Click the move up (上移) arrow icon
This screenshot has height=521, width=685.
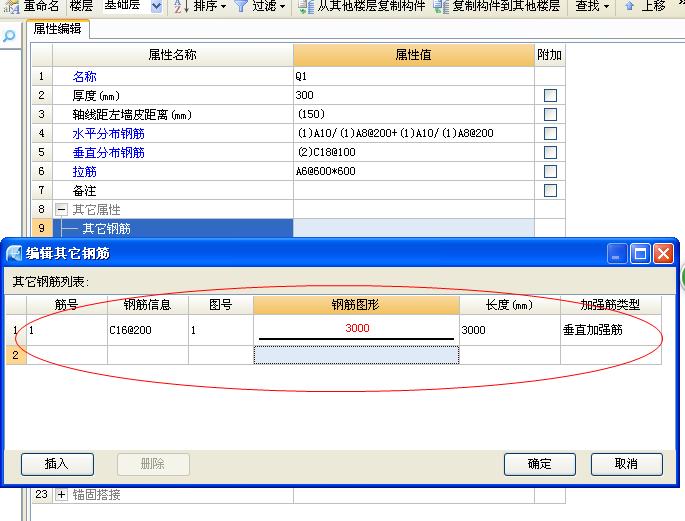click(629, 6)
